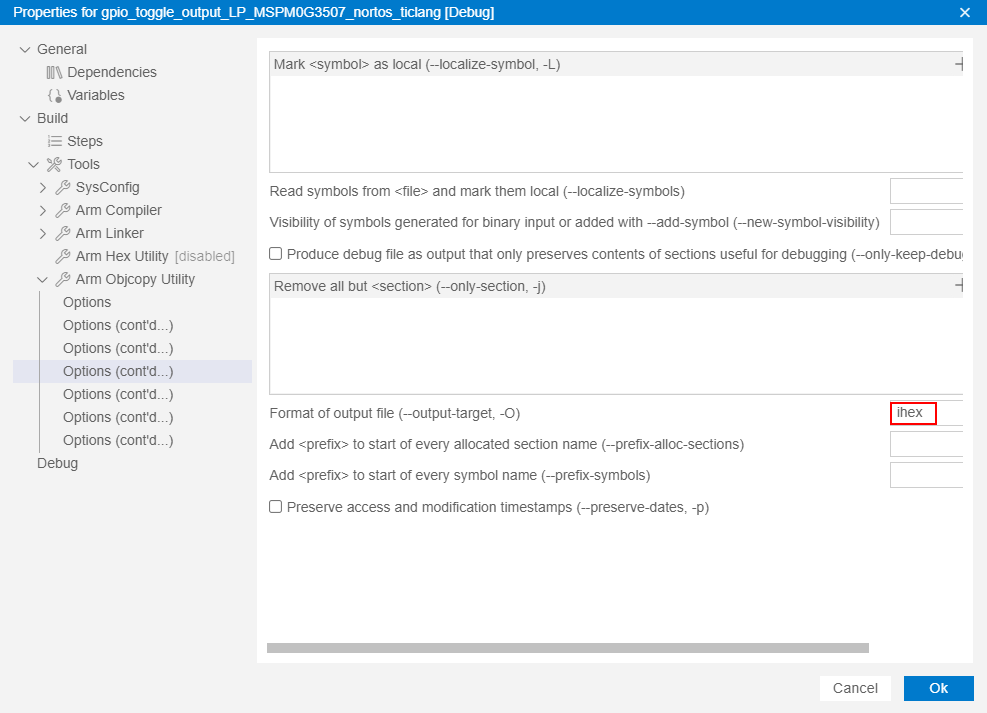The image size is (987, 713).
Task: Enable the Preserve access and modification timestamps checkbox
Action: point(276,507)
